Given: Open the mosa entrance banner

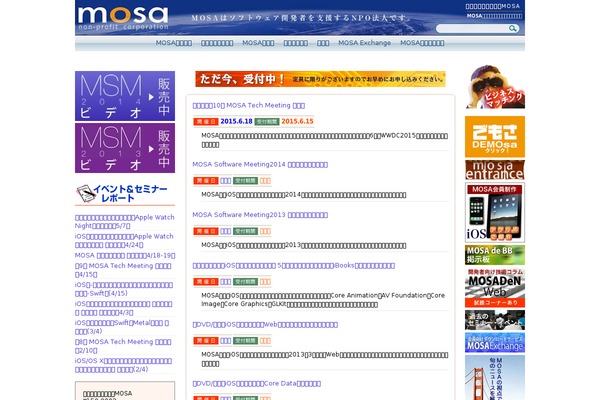Looking at the screenshot, I should 495,170.
